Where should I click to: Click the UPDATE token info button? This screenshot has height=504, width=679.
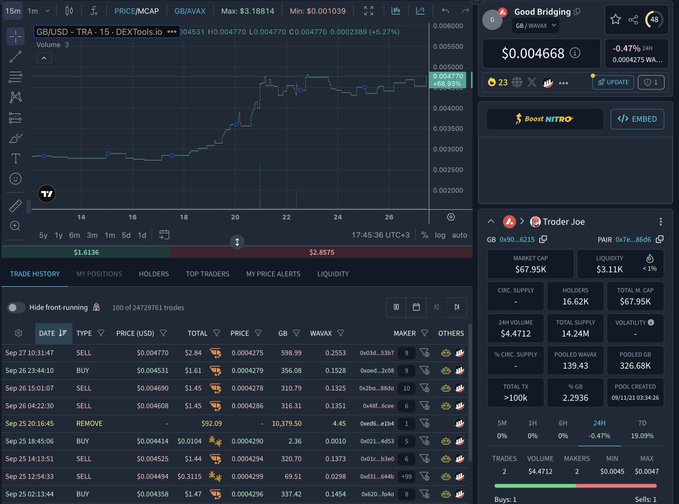613,82
